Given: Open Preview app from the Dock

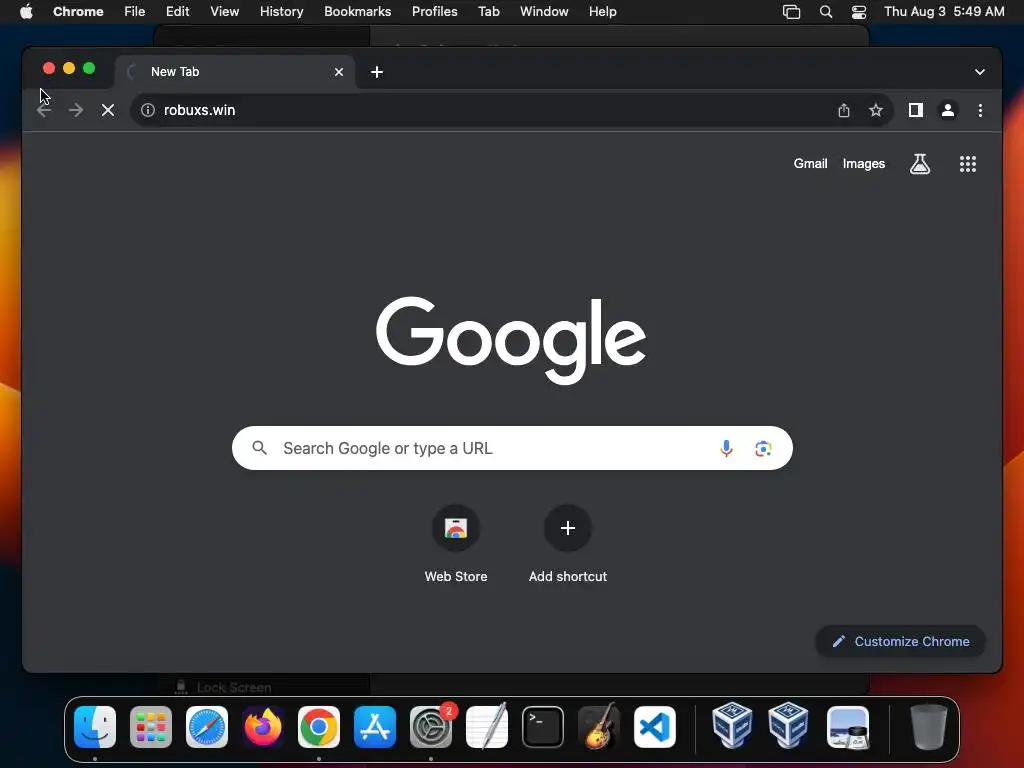Looking at the screenshot, I should point(848,726).
